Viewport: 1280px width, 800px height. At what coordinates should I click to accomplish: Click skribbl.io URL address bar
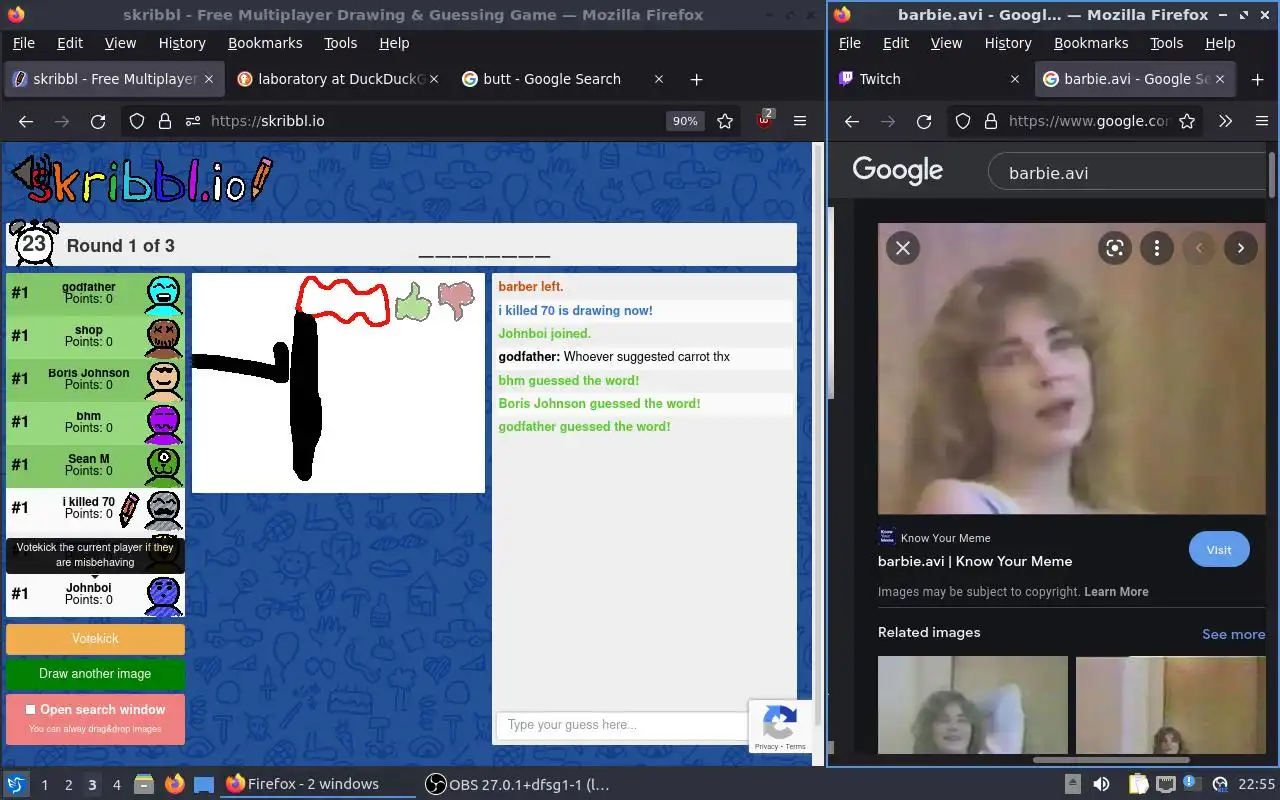click(430, 121)
